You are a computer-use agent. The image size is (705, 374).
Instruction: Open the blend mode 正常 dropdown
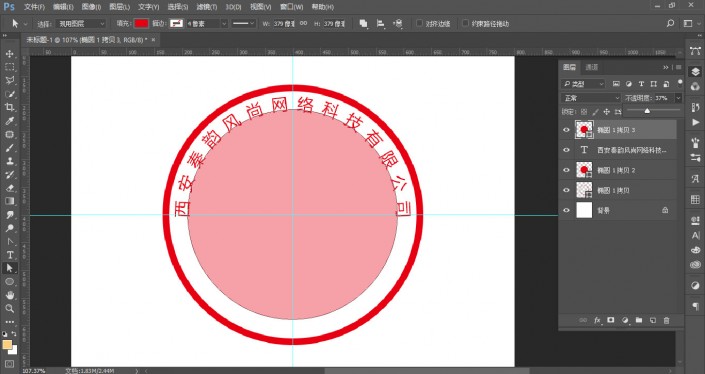(591, 98)
